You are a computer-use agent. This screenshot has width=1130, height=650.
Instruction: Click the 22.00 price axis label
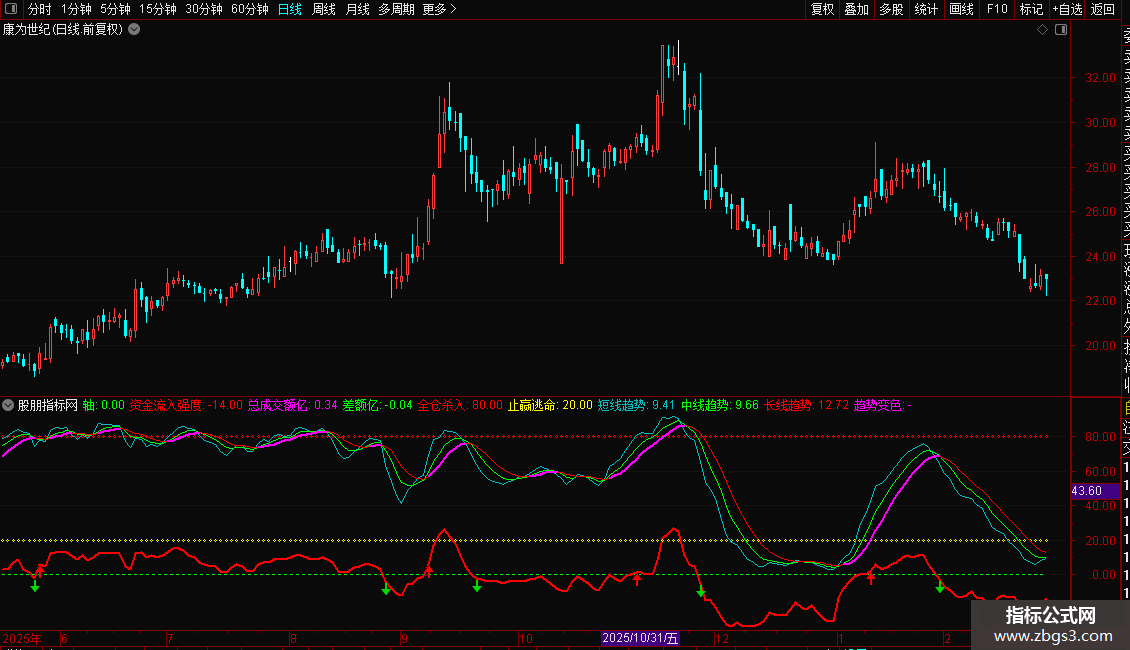[1100, 300]
